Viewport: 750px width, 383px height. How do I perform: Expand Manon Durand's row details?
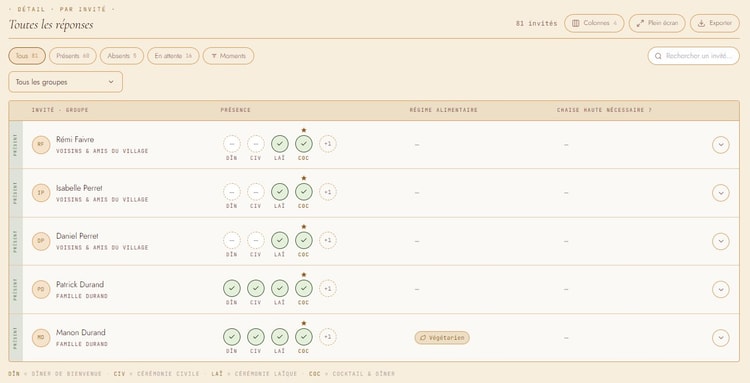click(720, 338)
